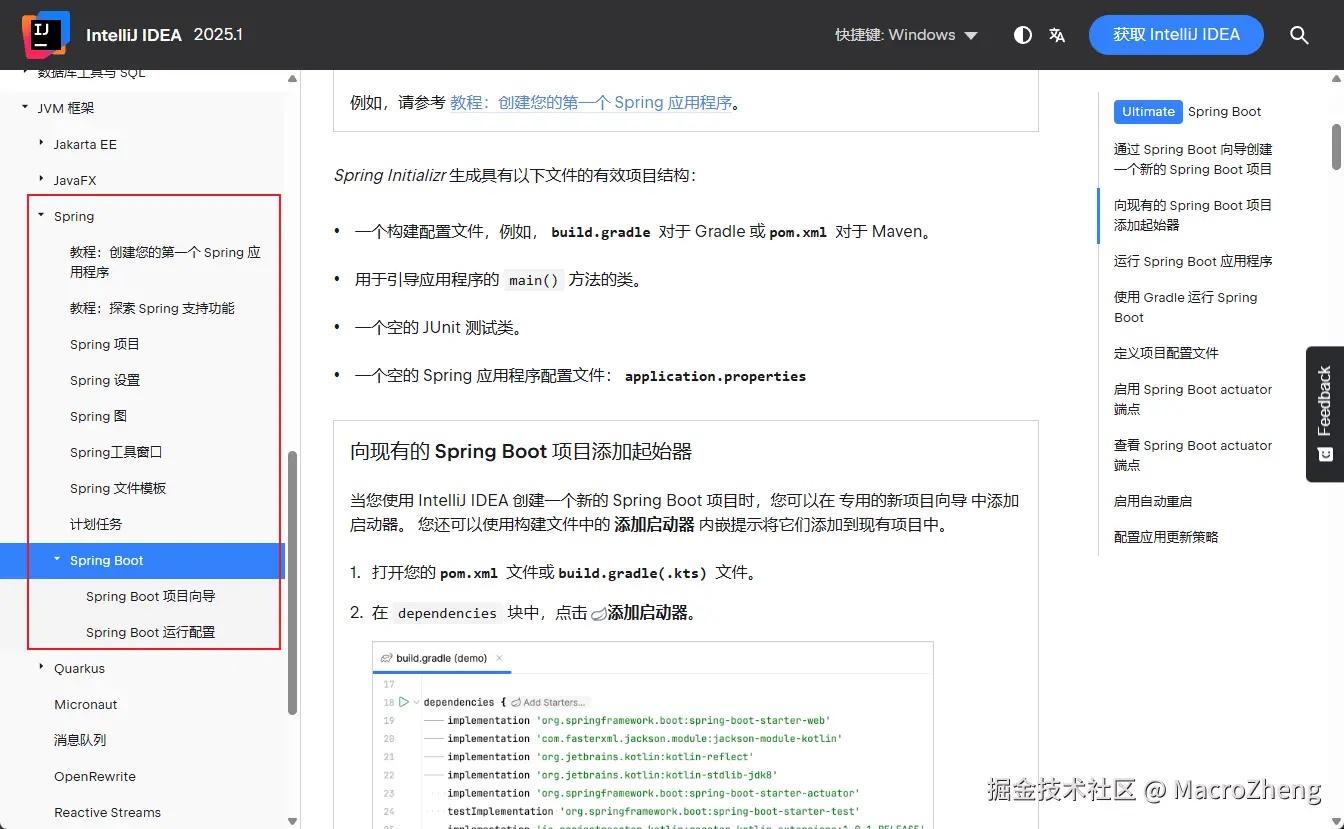Open the search magnifier icon
Screen dimensions: 1344x829
pos(1299,35)
